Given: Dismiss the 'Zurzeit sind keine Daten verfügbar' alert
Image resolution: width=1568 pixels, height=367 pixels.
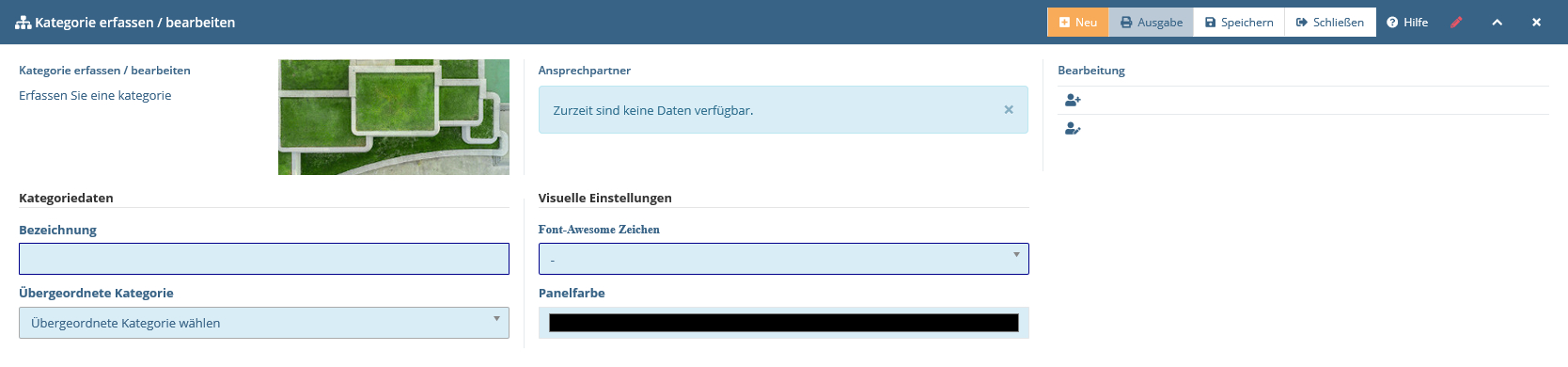Looking at the screenshot, I should [x=1009, y=110].
